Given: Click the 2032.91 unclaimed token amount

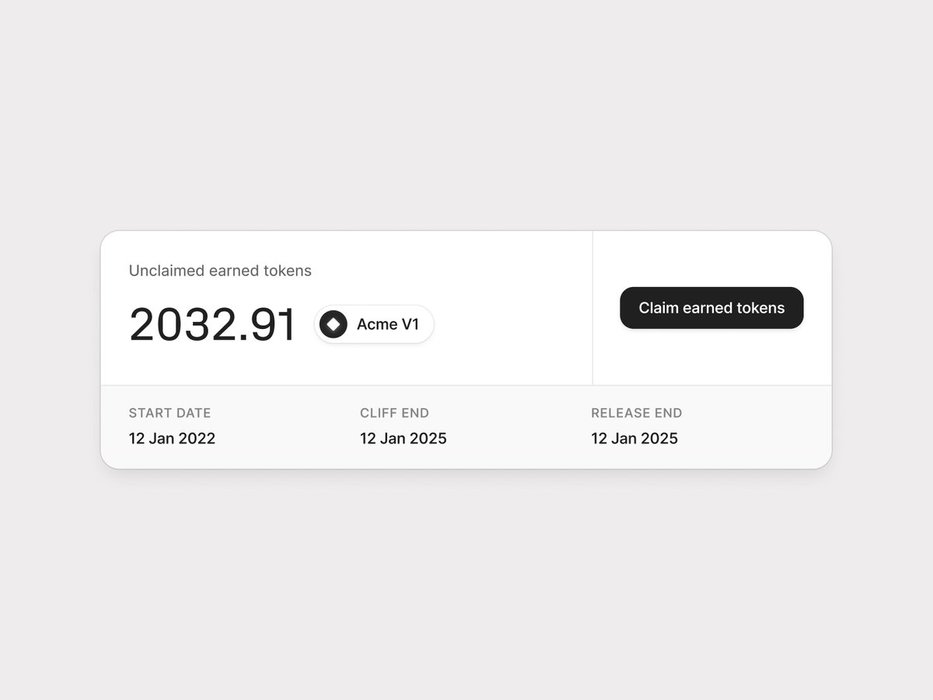Looking at the screenshot, I should coord(212,324).
